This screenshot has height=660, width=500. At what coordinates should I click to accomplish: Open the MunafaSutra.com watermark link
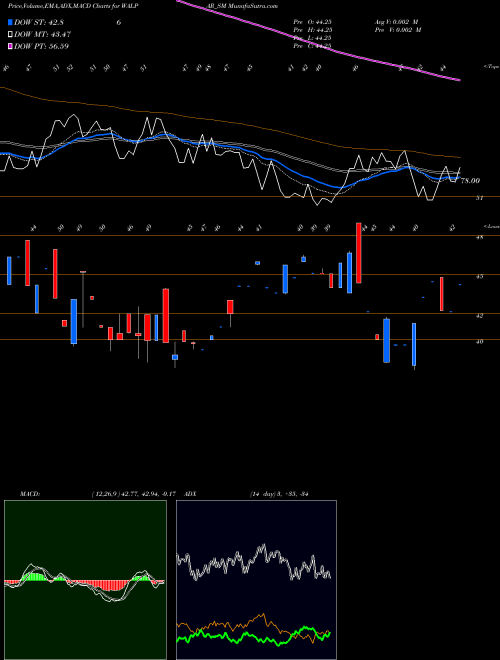point(251,6)
